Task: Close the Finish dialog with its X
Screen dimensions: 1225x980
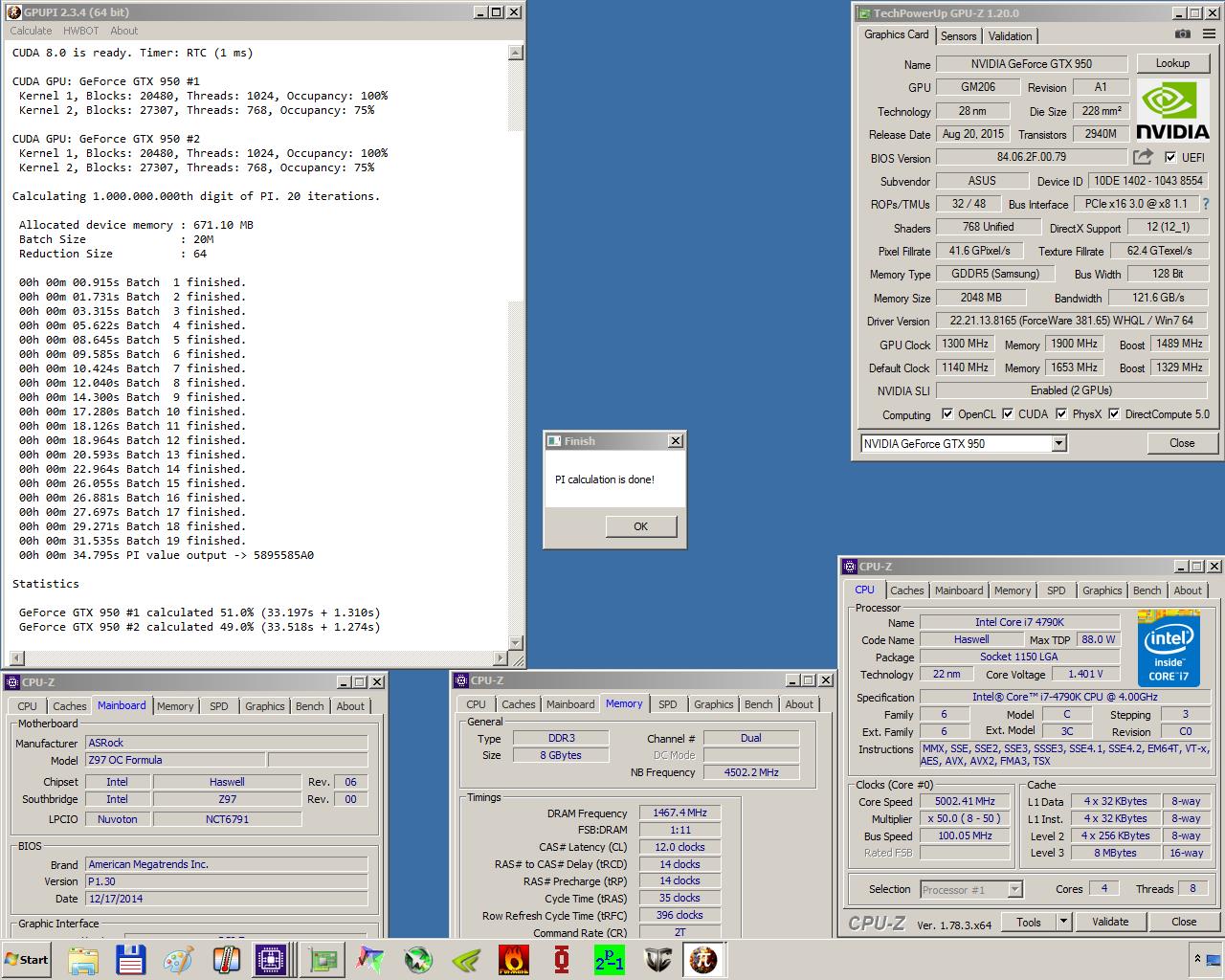Action: tap(676, 441)
